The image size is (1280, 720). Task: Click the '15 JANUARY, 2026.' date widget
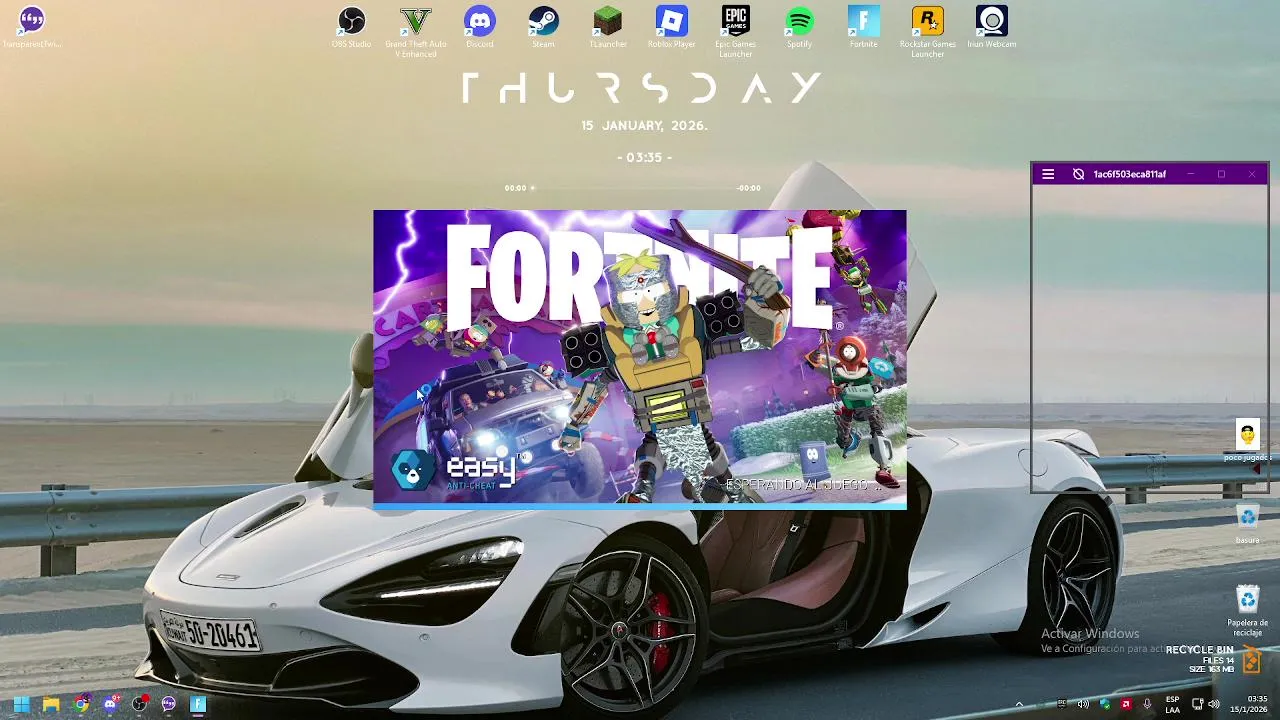tap(644, 126)
